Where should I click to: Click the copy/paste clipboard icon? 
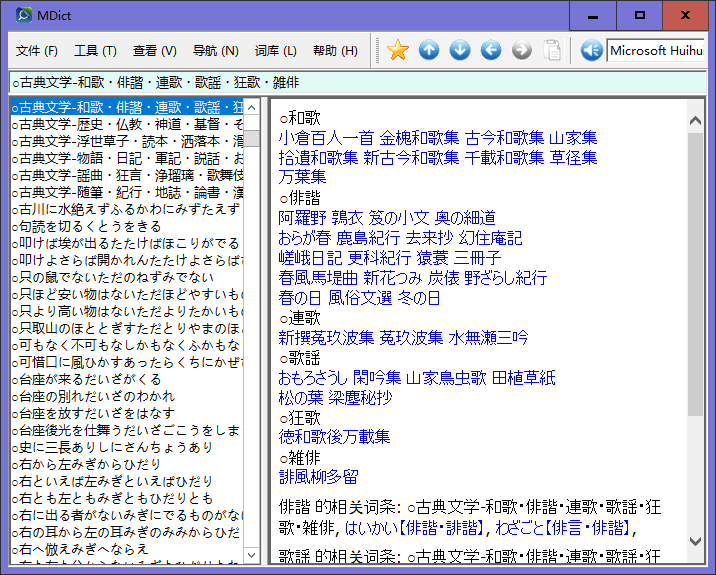[x=553, y=50]
